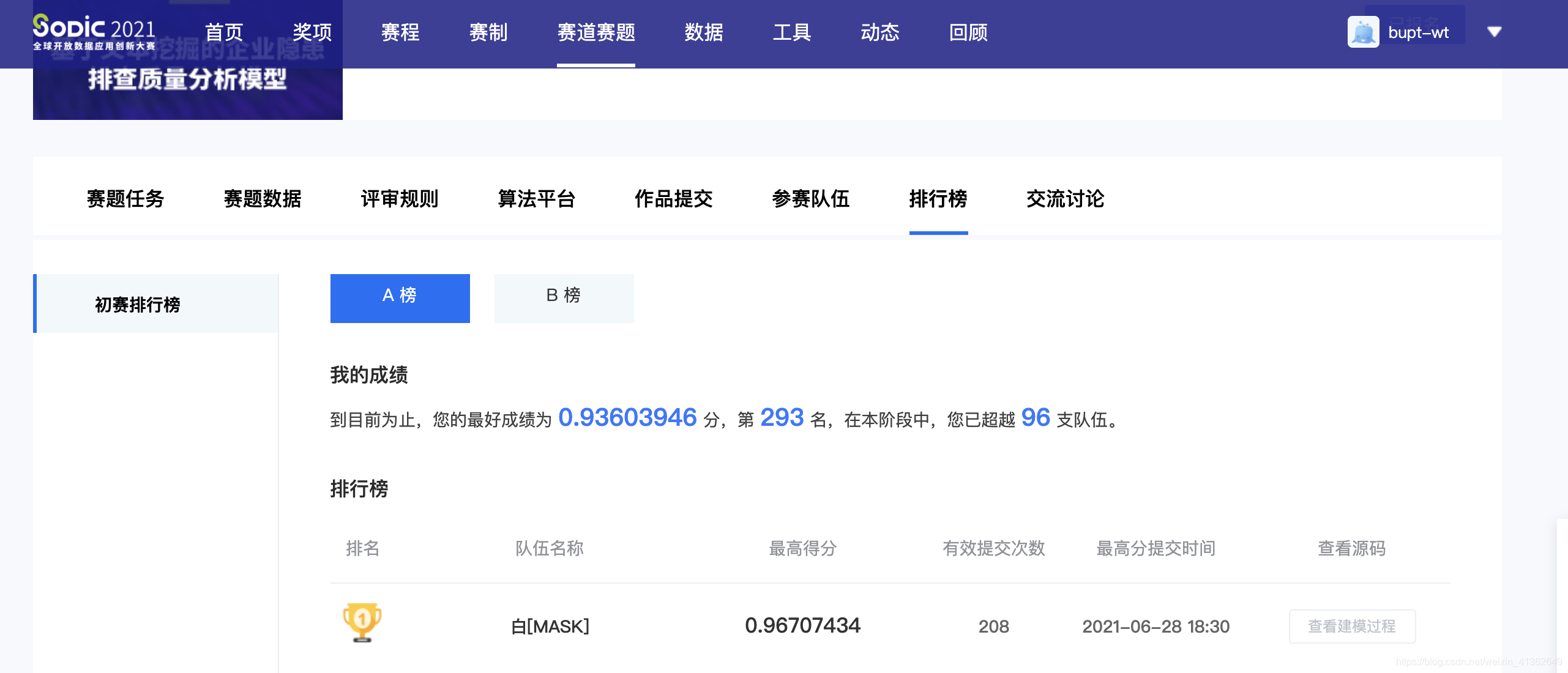Click the gold first-place trophy icon
This screenshot has width=1568, height=673.
click(x=362, y=623)
